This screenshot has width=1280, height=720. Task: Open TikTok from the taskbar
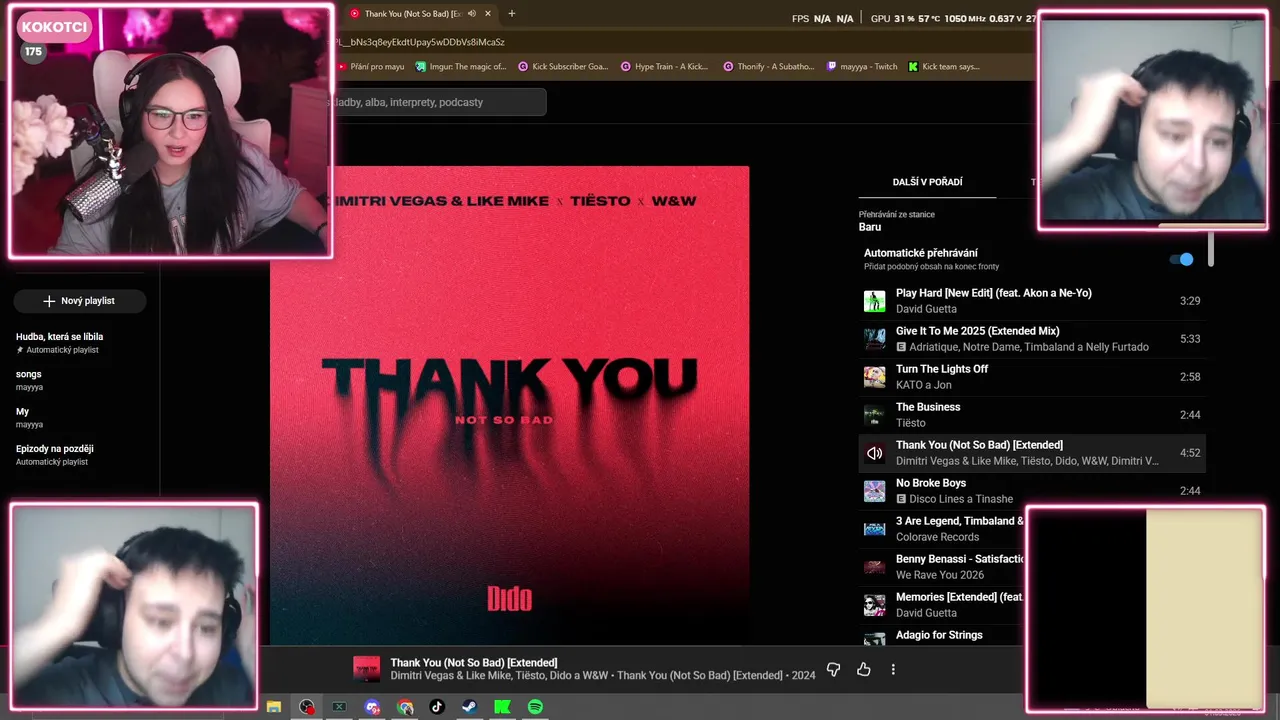pos(437,707)
